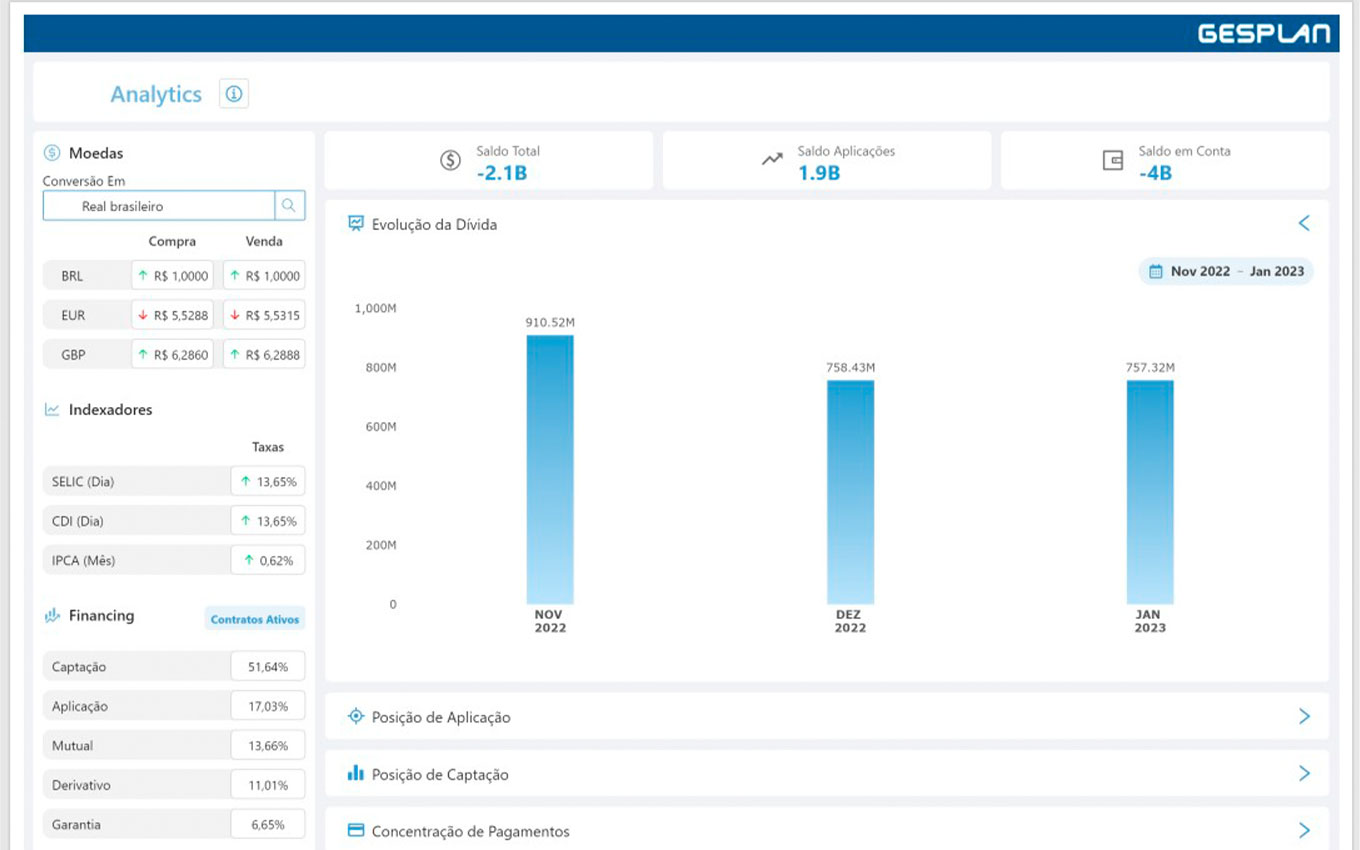Image resolution: width=1360 pixels, height=850 pixels.
Task: Click the dollar icon for Saldo Total
Action: (451, 160)
